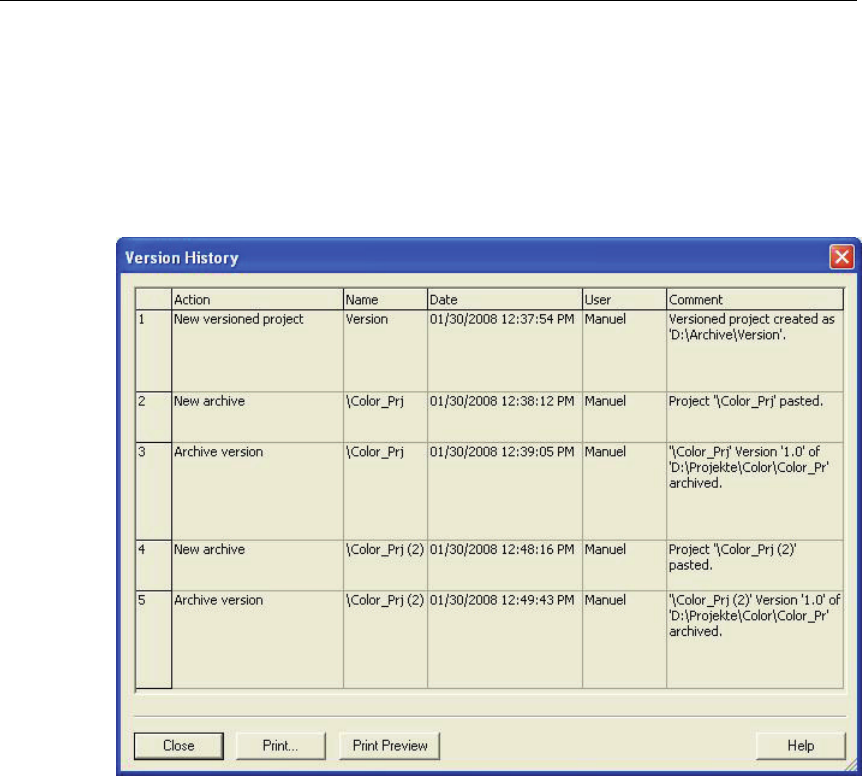Click the dialog resize grip corner
This screenshot has width=862, height=776.
tap(852, 765)
